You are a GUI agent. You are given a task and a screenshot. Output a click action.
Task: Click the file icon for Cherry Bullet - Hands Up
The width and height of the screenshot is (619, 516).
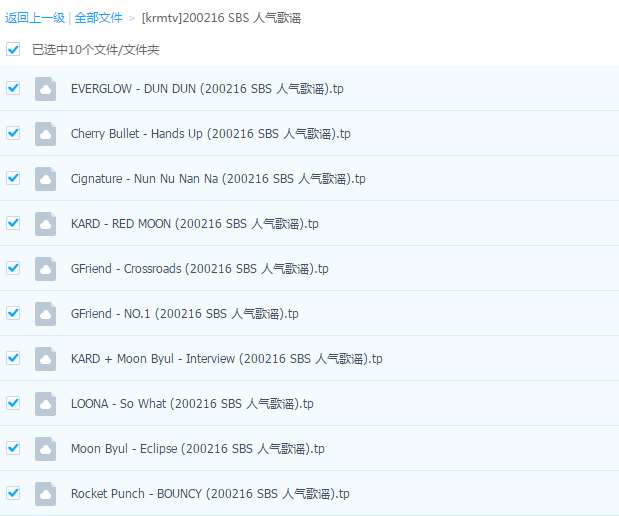pos(45,134)
